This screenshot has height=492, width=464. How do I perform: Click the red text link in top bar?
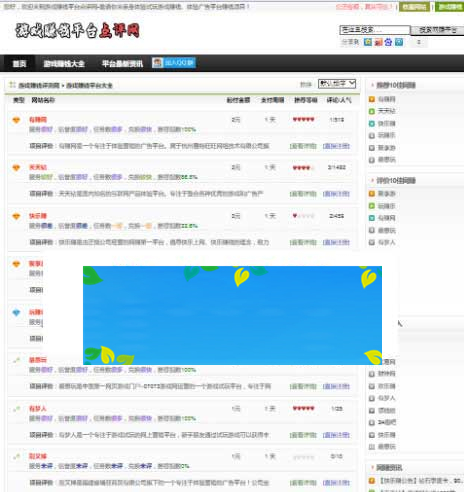pyautogui.click(x=364, y=7)
